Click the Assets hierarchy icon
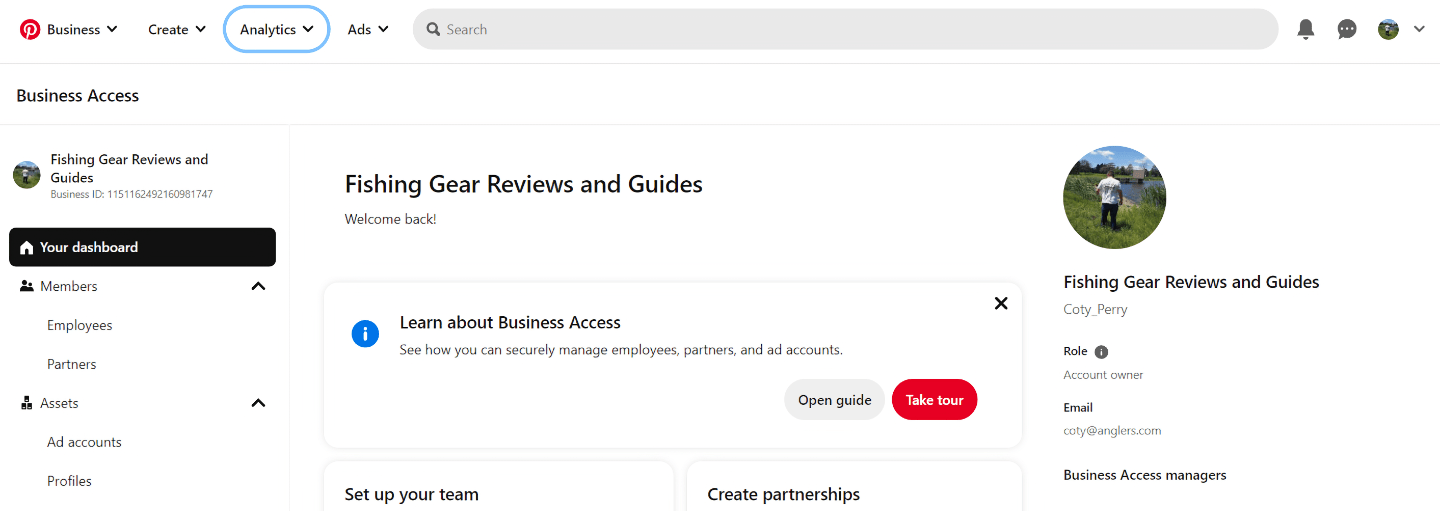The width and height of the screenshot is (1440, 511). coord(27,403)
